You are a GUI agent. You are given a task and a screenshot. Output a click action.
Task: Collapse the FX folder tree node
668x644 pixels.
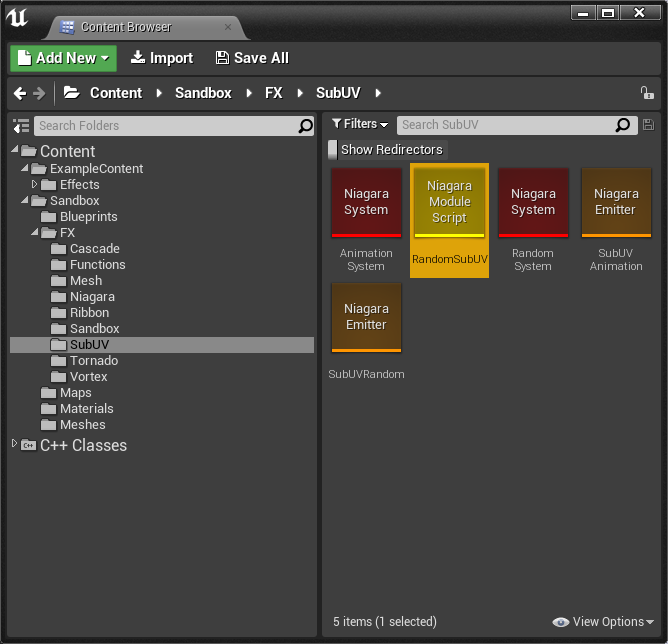click(x=35, y=233)
